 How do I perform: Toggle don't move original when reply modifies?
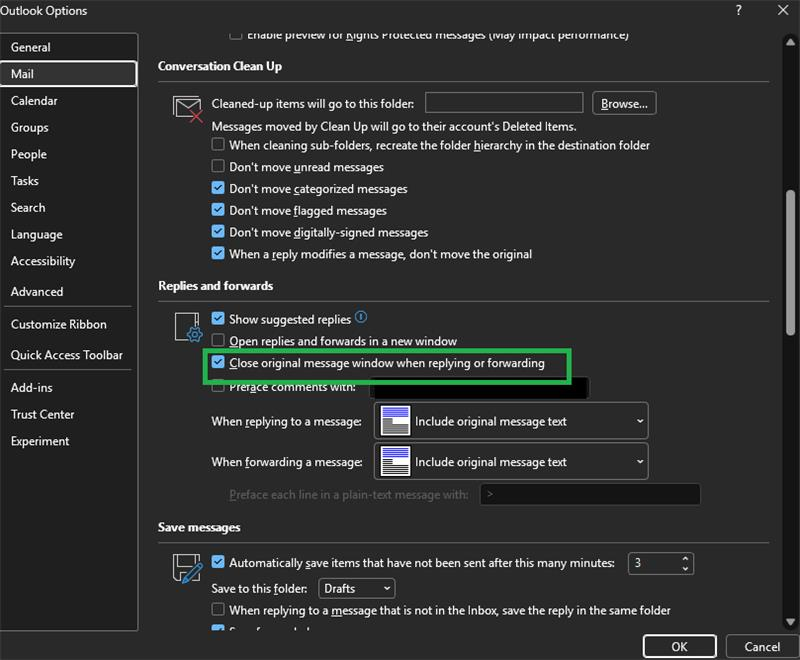(x=218, y=253)
